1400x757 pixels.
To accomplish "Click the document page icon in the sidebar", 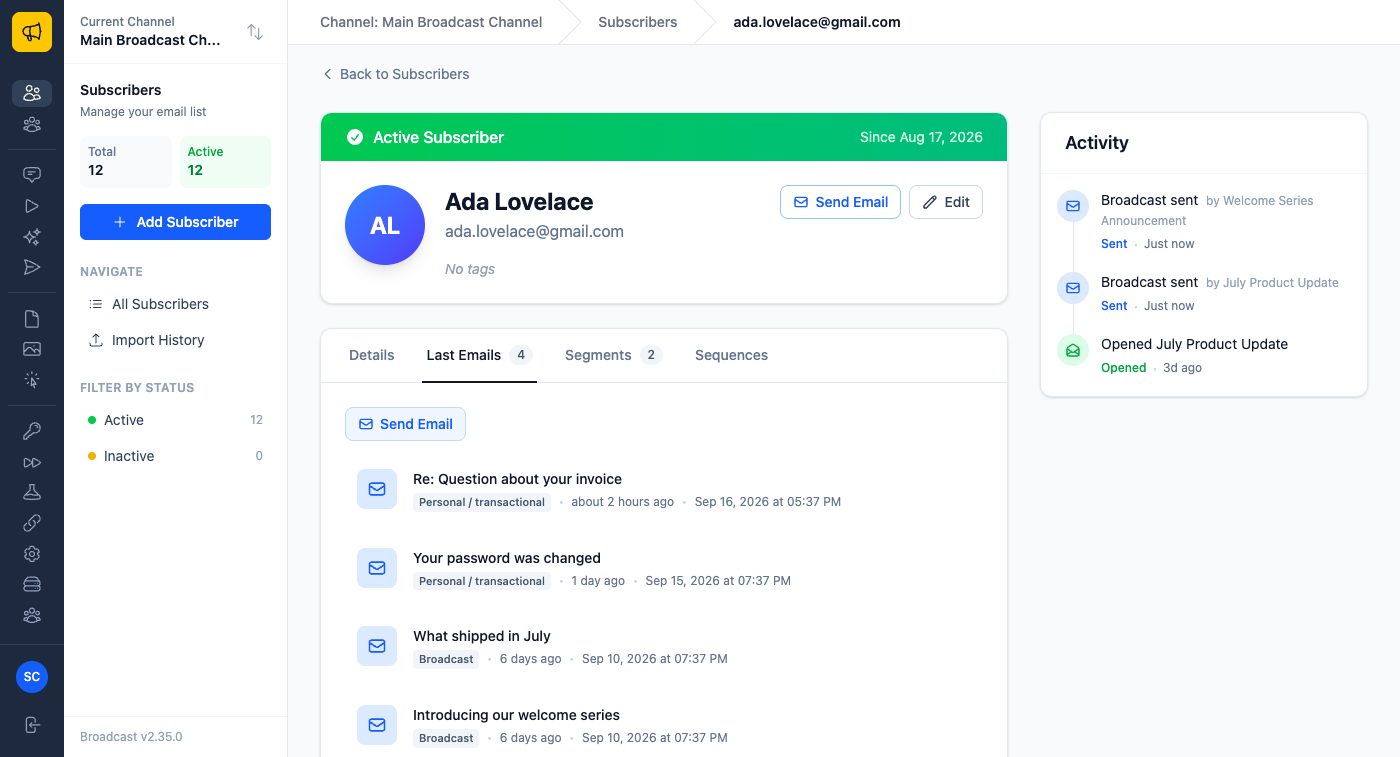I will coord(32,319).
